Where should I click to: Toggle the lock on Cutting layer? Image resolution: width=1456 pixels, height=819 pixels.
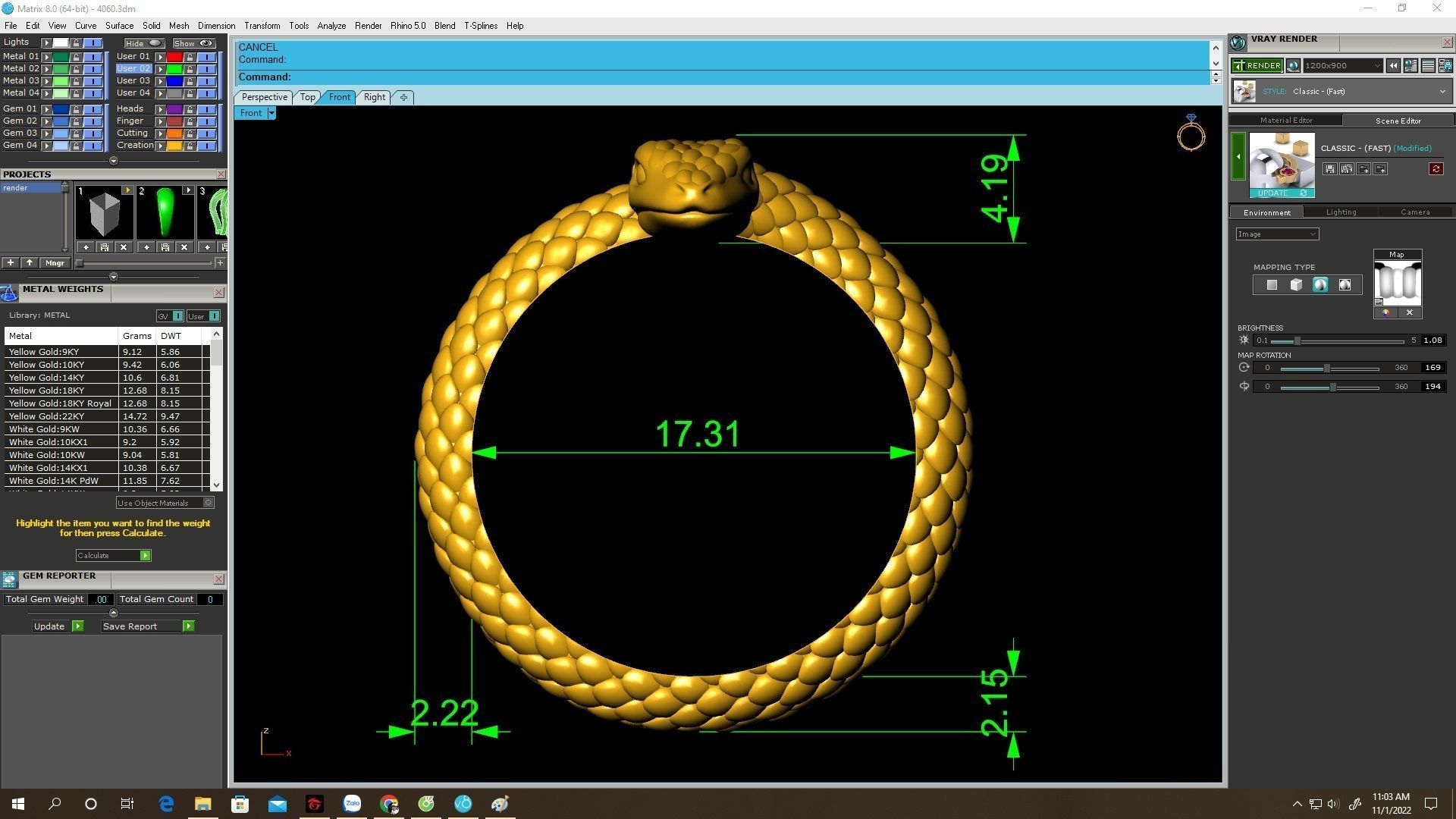[190, 133]
